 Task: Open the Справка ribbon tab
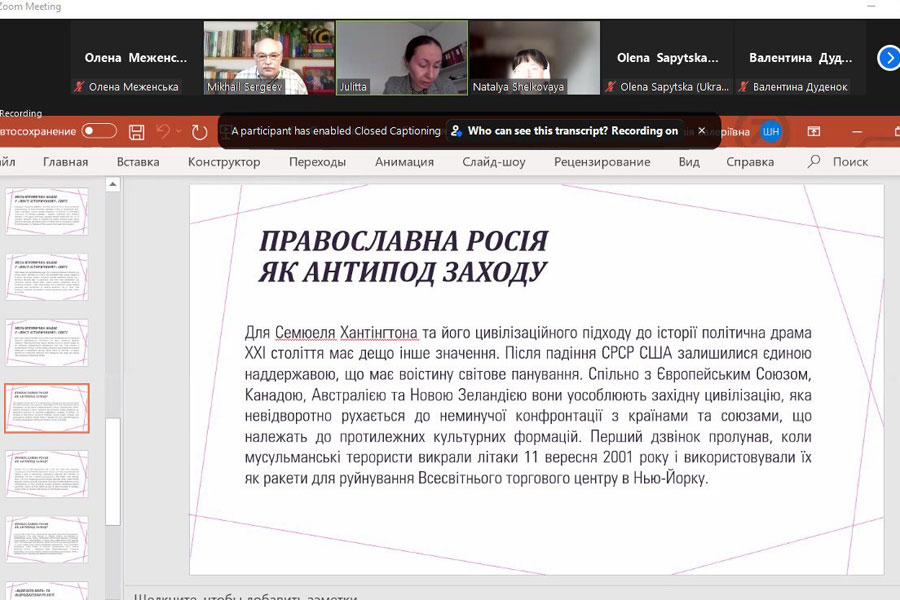[x=750, y=162]
